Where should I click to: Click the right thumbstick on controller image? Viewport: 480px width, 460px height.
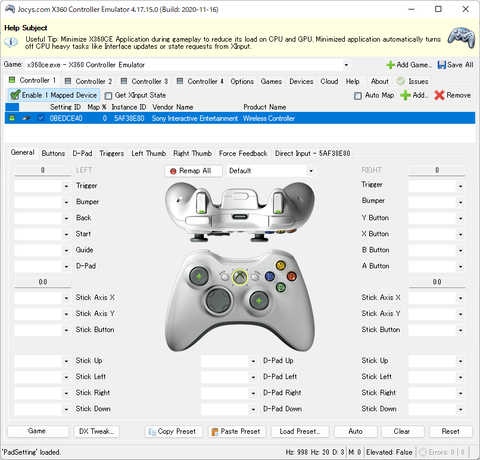[x=259, y=301]
